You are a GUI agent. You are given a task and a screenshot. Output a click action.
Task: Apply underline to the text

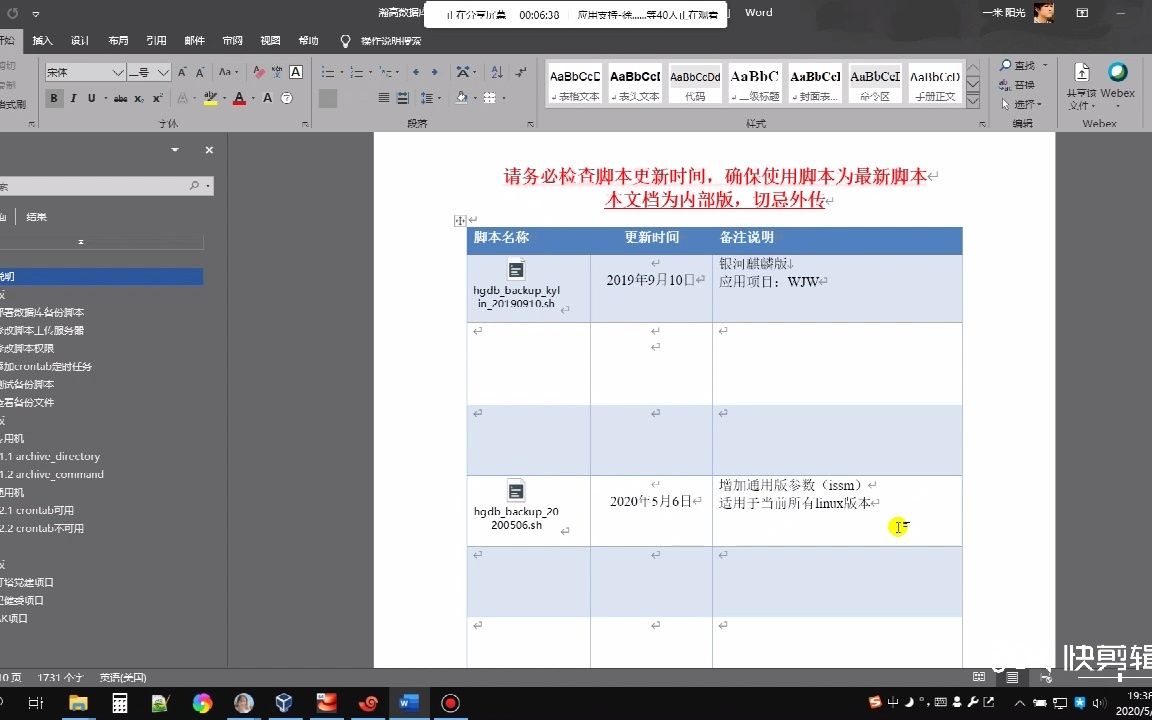91,98
